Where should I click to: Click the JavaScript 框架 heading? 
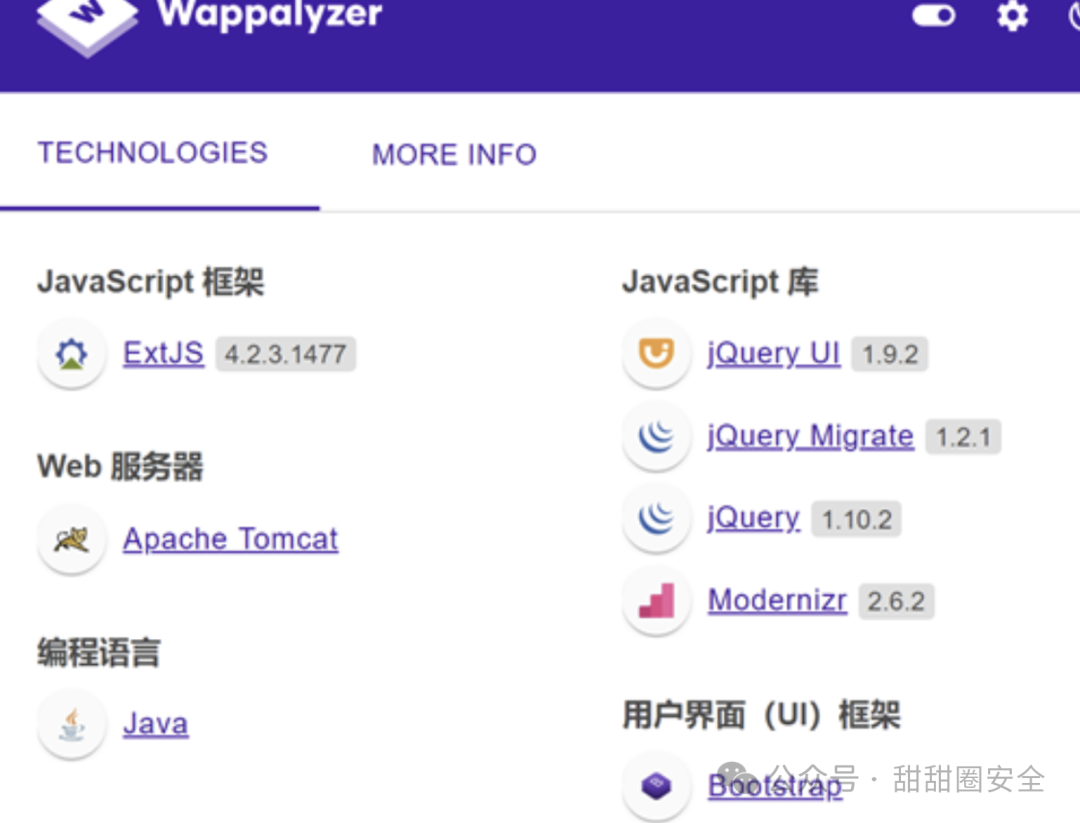tap(151, 282)
